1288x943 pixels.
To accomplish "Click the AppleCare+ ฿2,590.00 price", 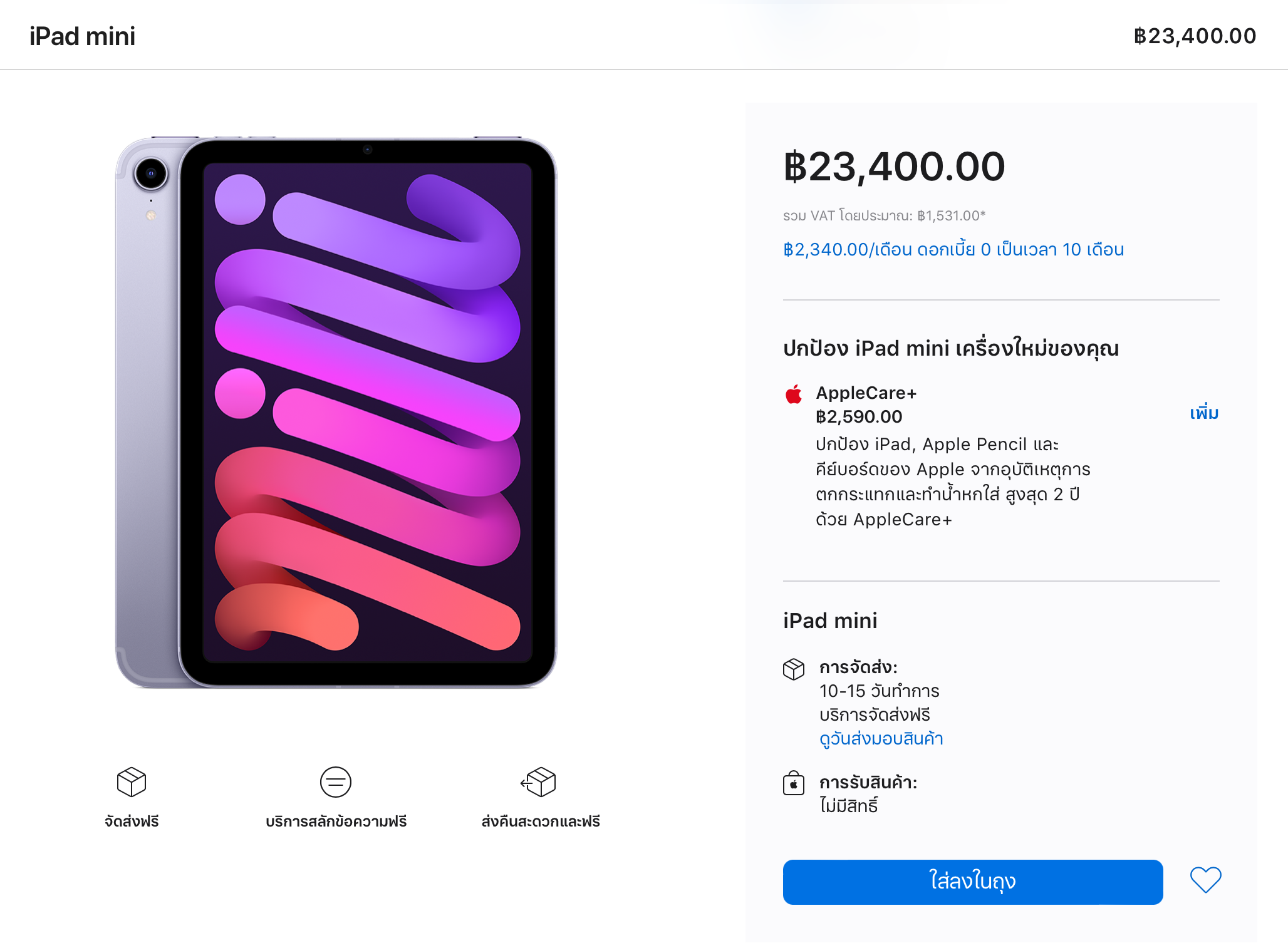I will tap(859, 417).
